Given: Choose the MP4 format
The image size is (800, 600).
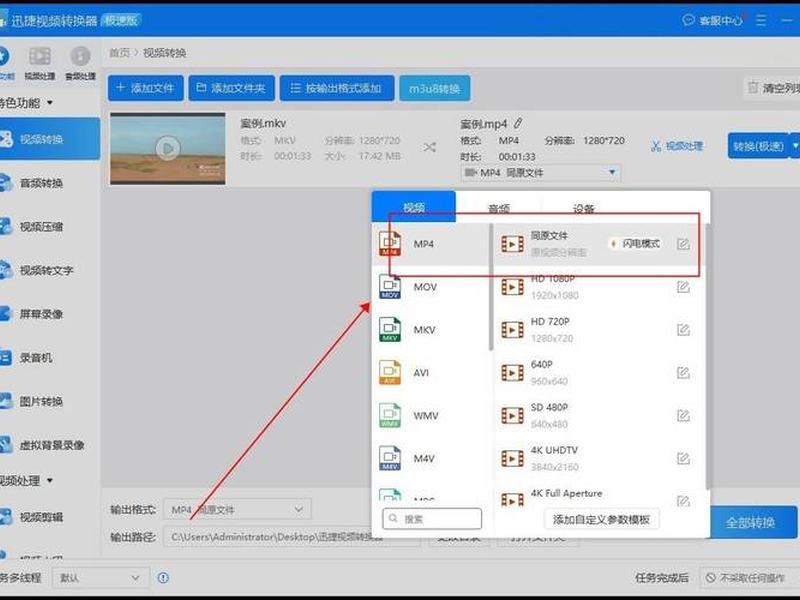Looking at the screenshot, I should 431,244.
